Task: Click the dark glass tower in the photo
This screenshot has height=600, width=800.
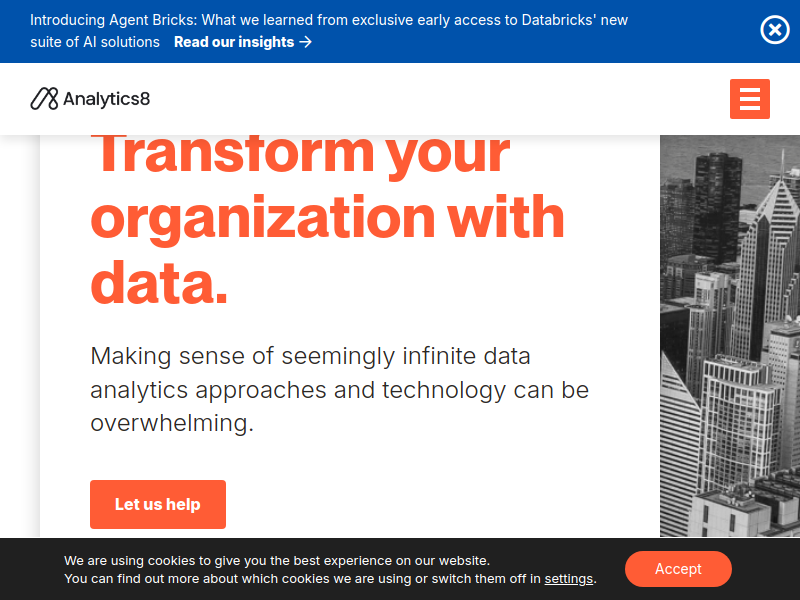Action: click(x=717, y=207)
